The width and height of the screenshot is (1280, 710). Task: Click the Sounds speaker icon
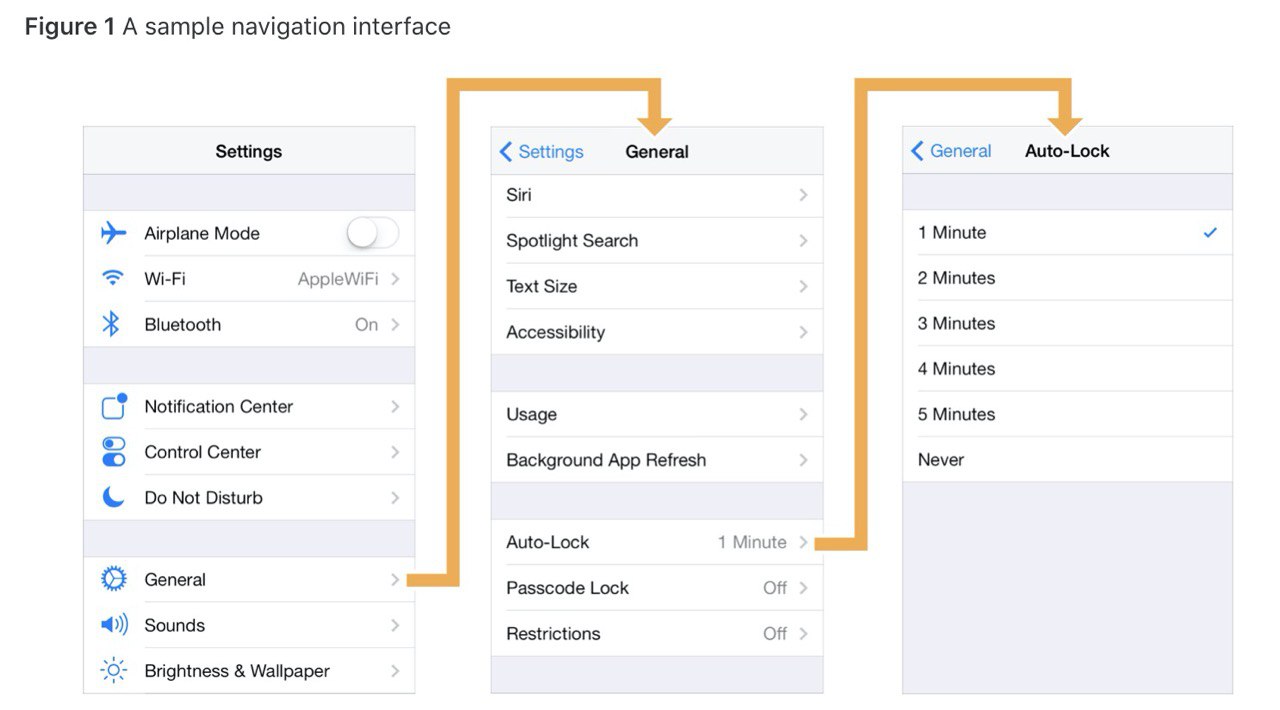(x=114, y=625)
